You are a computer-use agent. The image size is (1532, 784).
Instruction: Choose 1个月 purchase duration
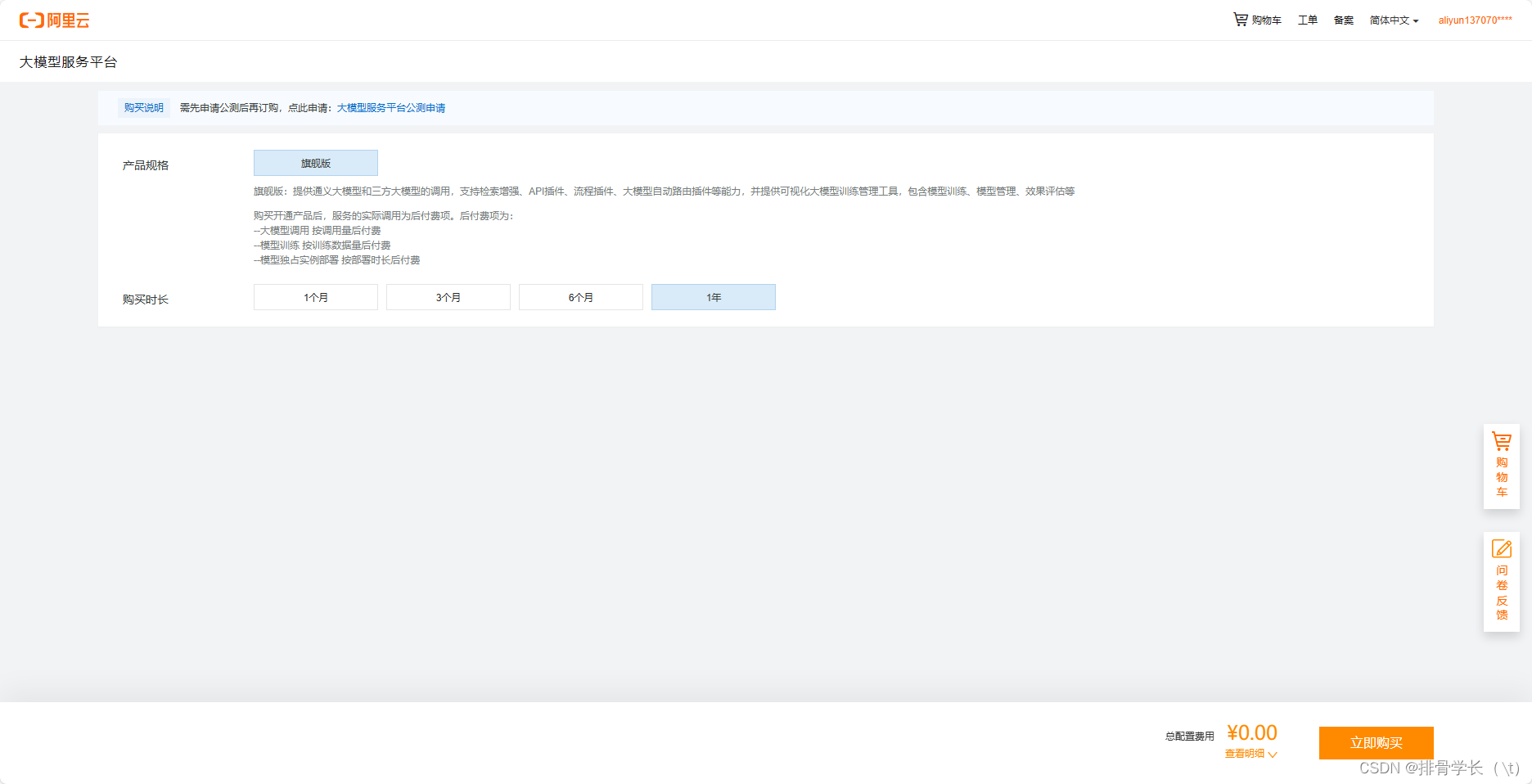316,297
